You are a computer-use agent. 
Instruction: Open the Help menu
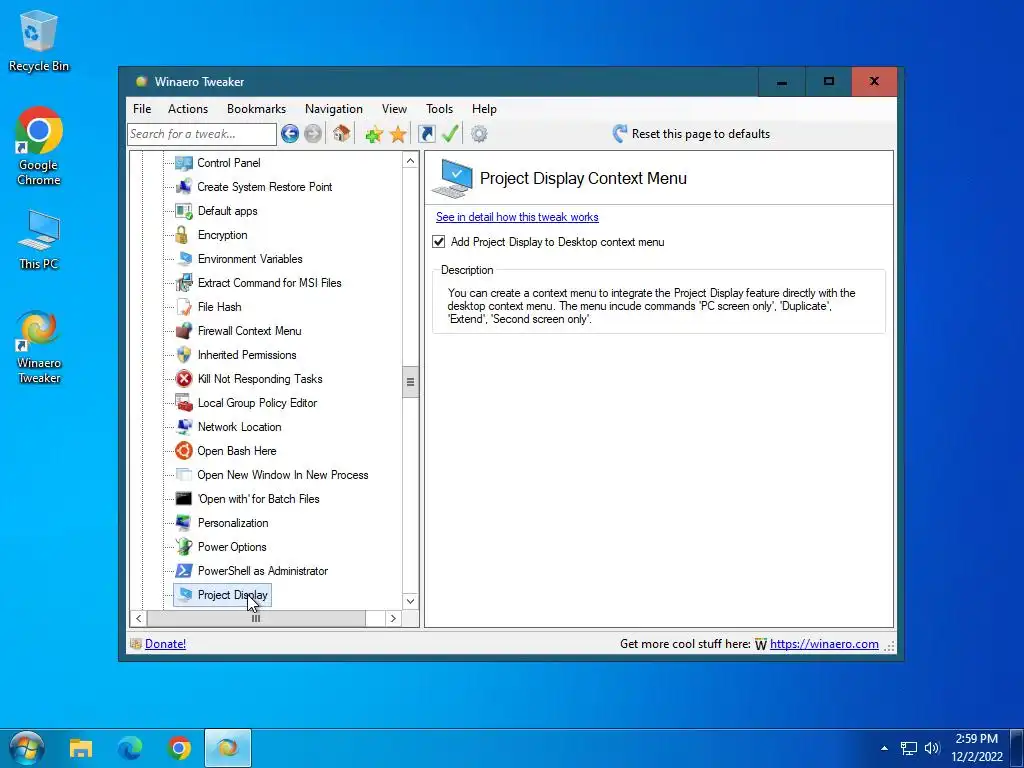pyautogui.click(x=485, y=109)
